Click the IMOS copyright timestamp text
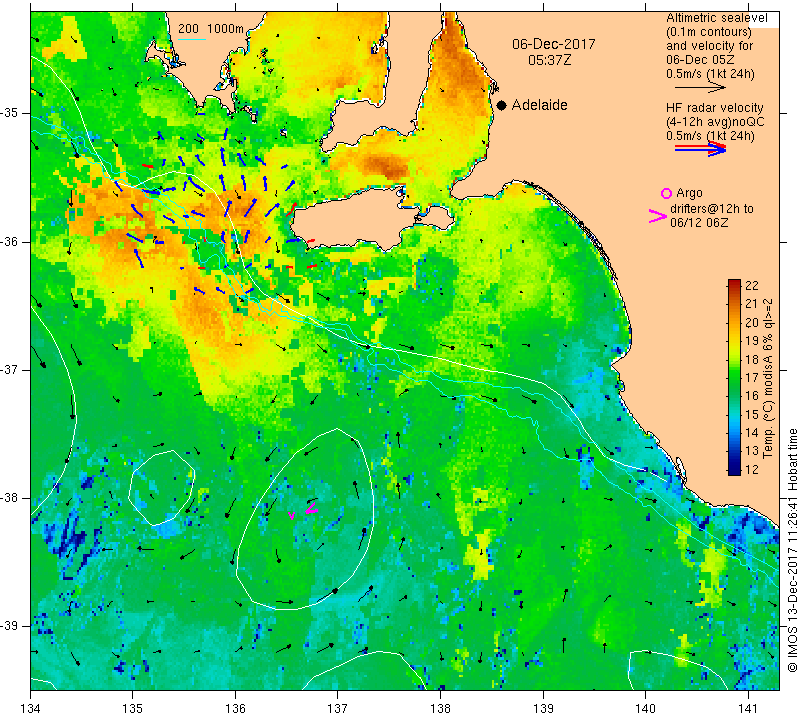The image size is (800, 720). 792,550
